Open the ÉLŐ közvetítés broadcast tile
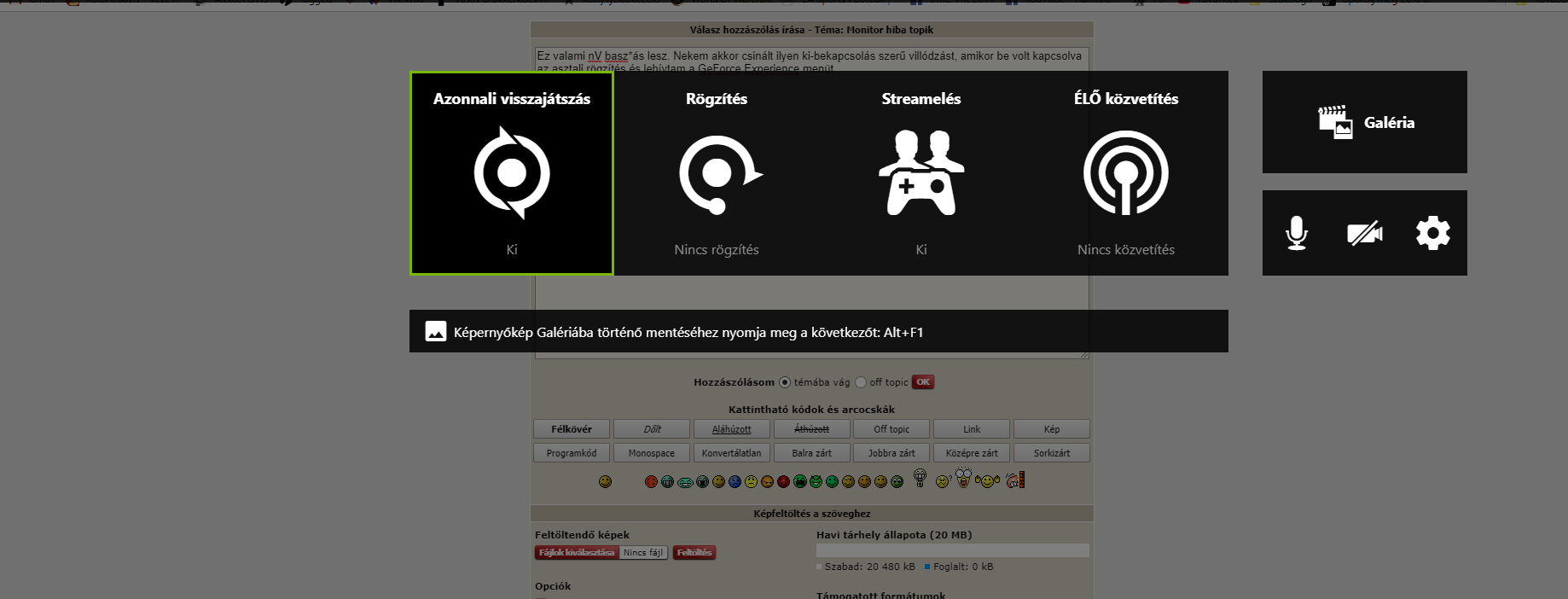Image resolution: width=1568 pixels, height=599 pixels. point(1126,173)
